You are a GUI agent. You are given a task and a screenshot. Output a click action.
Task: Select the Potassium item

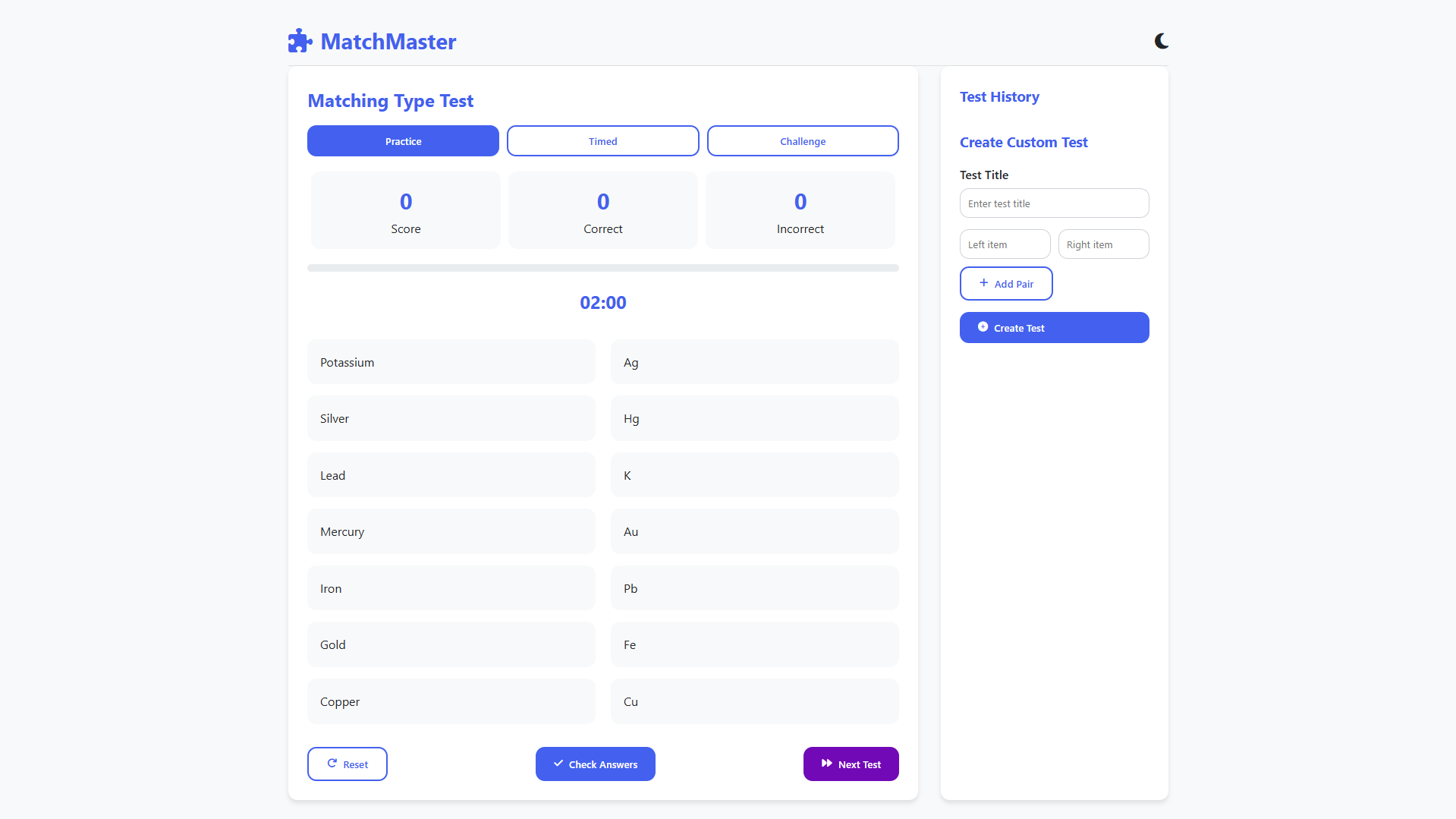451,362
